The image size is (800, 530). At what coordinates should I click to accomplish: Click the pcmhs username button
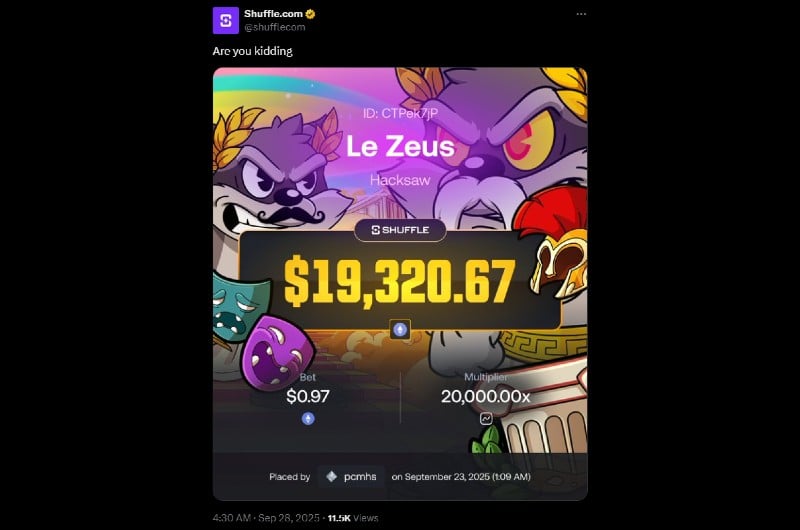pos(351,476)
